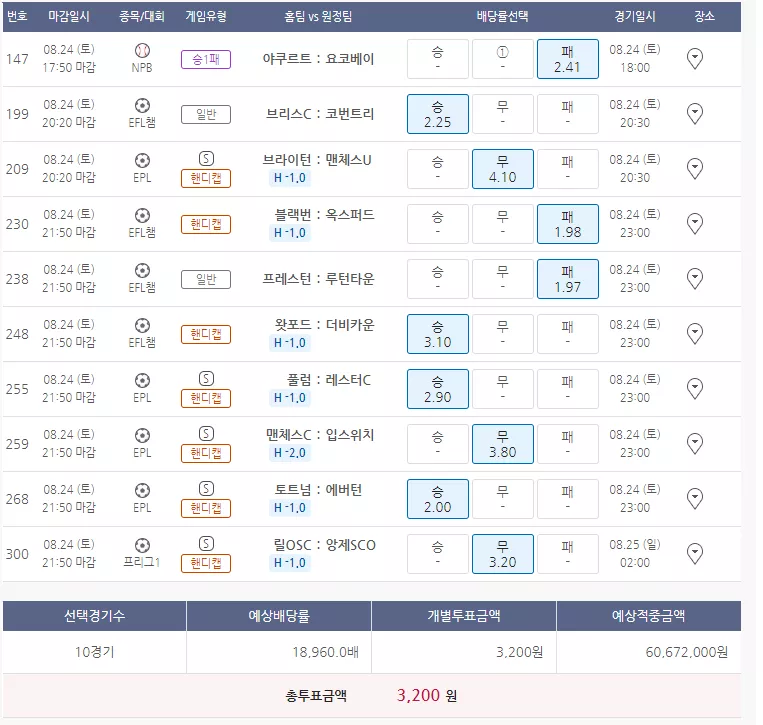Click location pin for Brighton vs Man U
Viewport: 763px width, 725px height.
[696, 169]
